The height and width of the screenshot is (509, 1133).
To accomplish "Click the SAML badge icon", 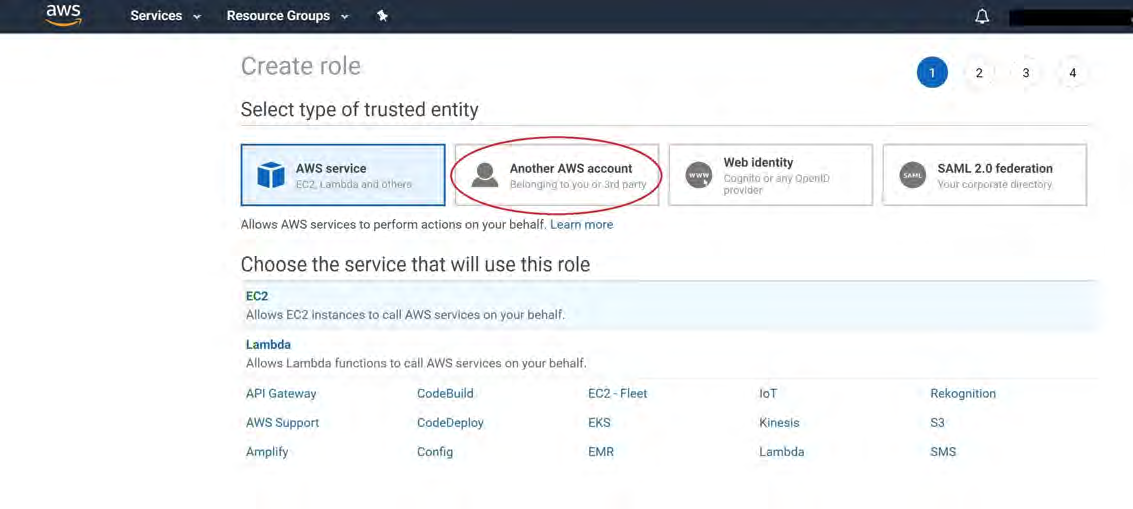I will tap(913, 175).
